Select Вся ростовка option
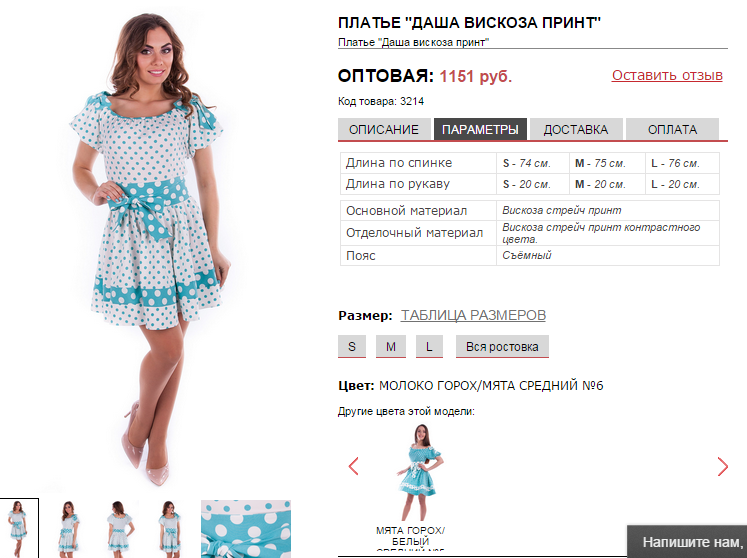 pos(502,346)
